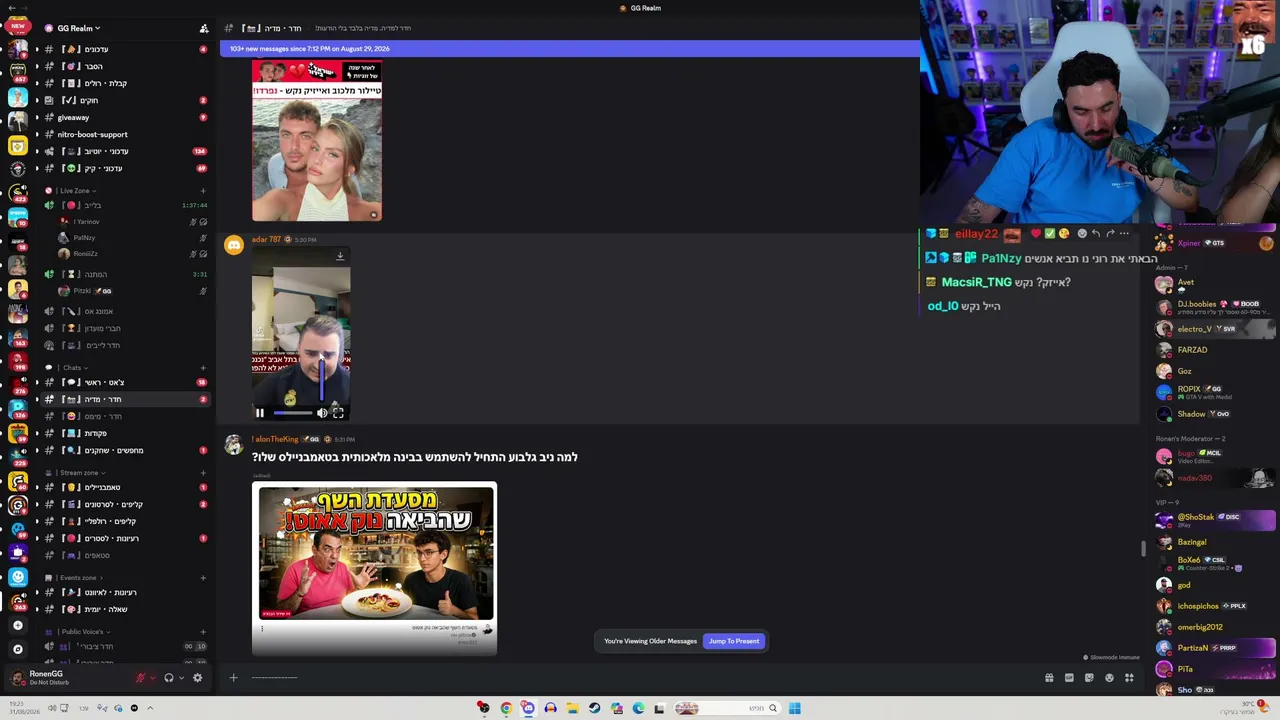Add a channel to Stream zone category

[x=203, y=472]
